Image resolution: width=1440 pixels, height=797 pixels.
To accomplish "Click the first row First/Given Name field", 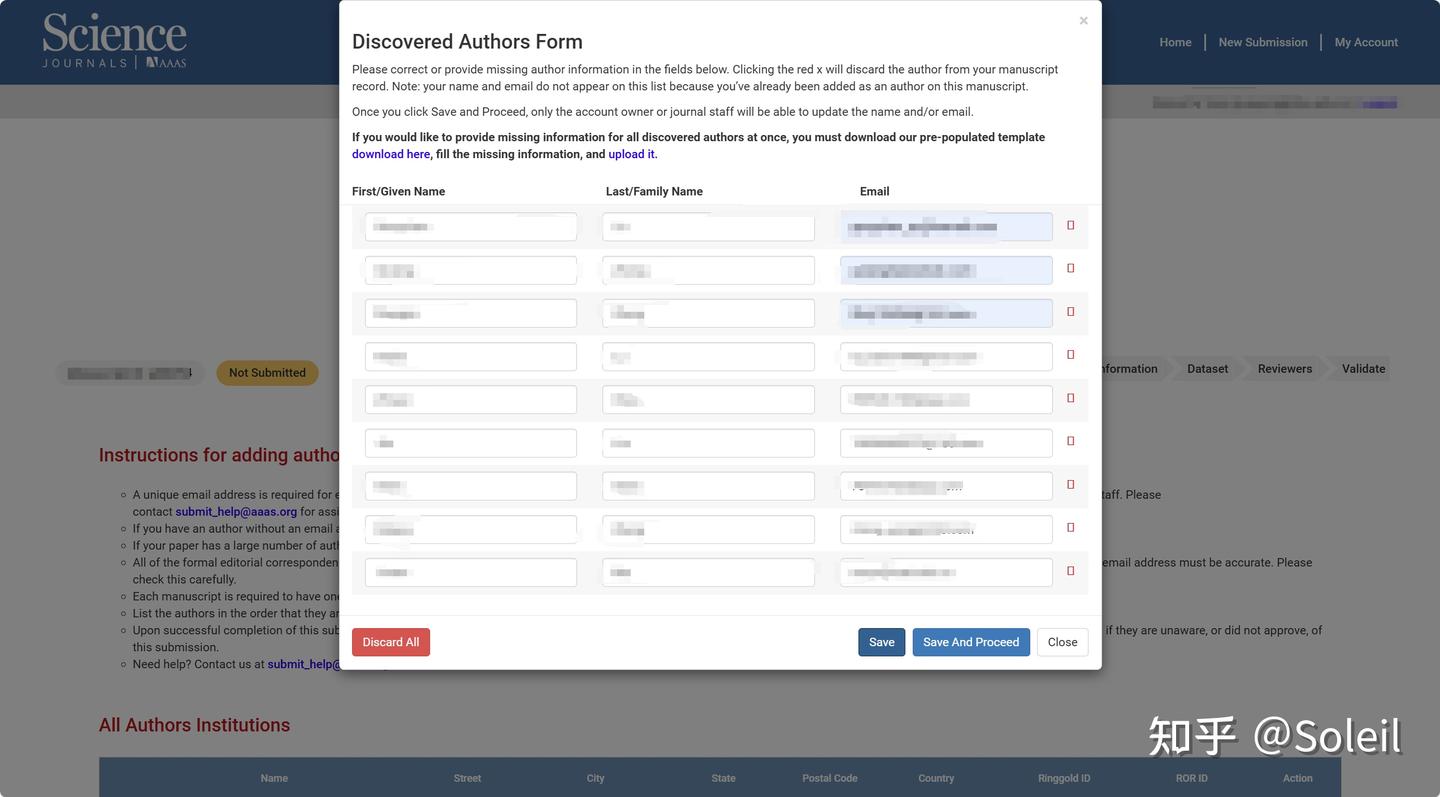I will [x=471, y=227].
